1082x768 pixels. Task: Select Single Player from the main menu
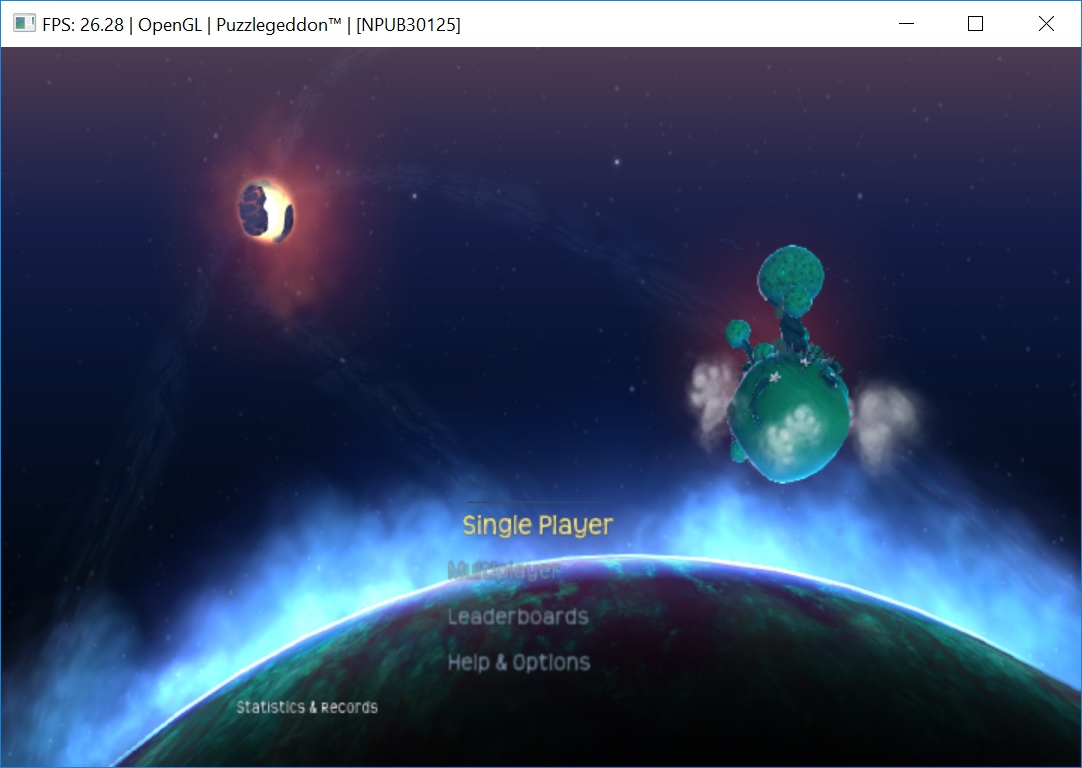tap(537, 525)
